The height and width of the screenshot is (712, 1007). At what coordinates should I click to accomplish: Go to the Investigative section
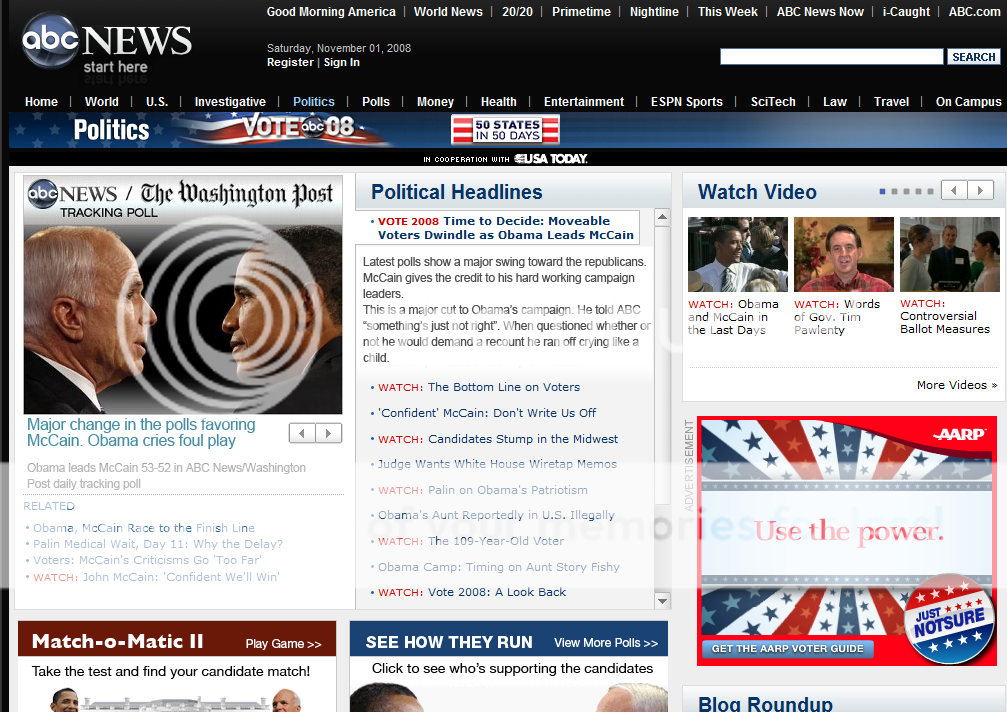tap(230, 101)
